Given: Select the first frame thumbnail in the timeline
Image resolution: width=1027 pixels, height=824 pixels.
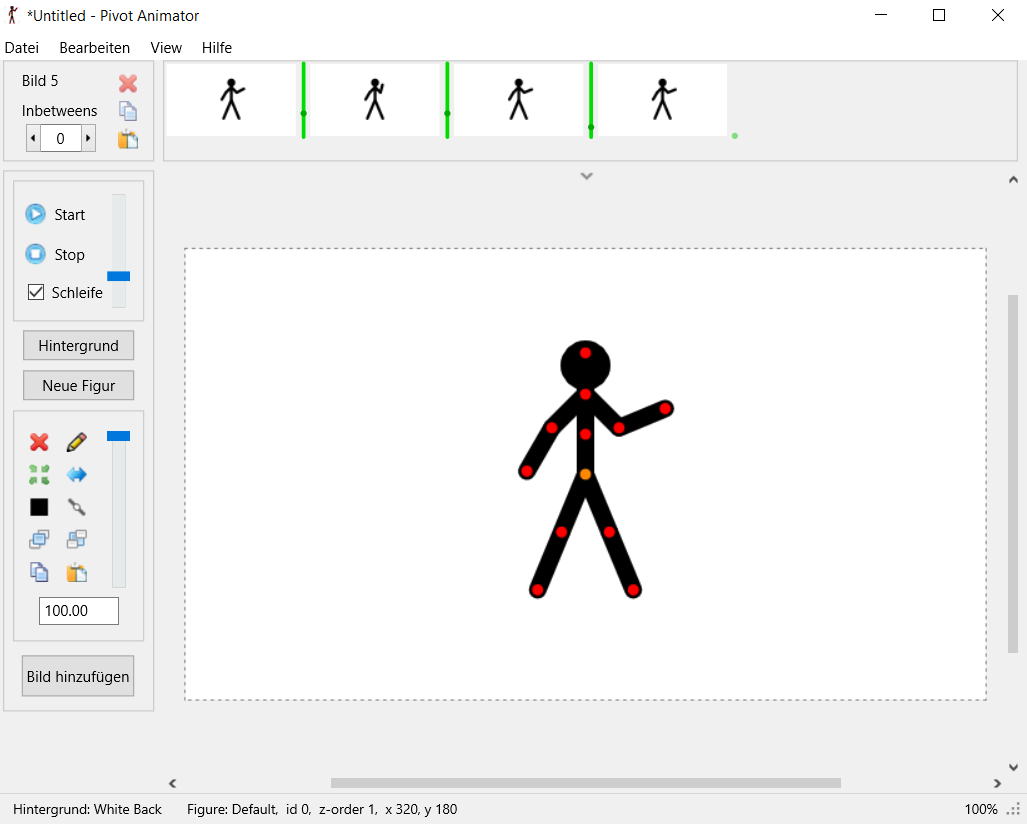Looking at the screenshot, I should click(x=231, y=100).
